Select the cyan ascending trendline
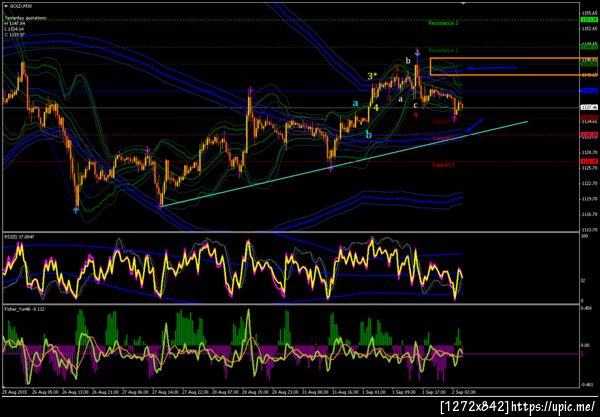 tap(344, 165)
